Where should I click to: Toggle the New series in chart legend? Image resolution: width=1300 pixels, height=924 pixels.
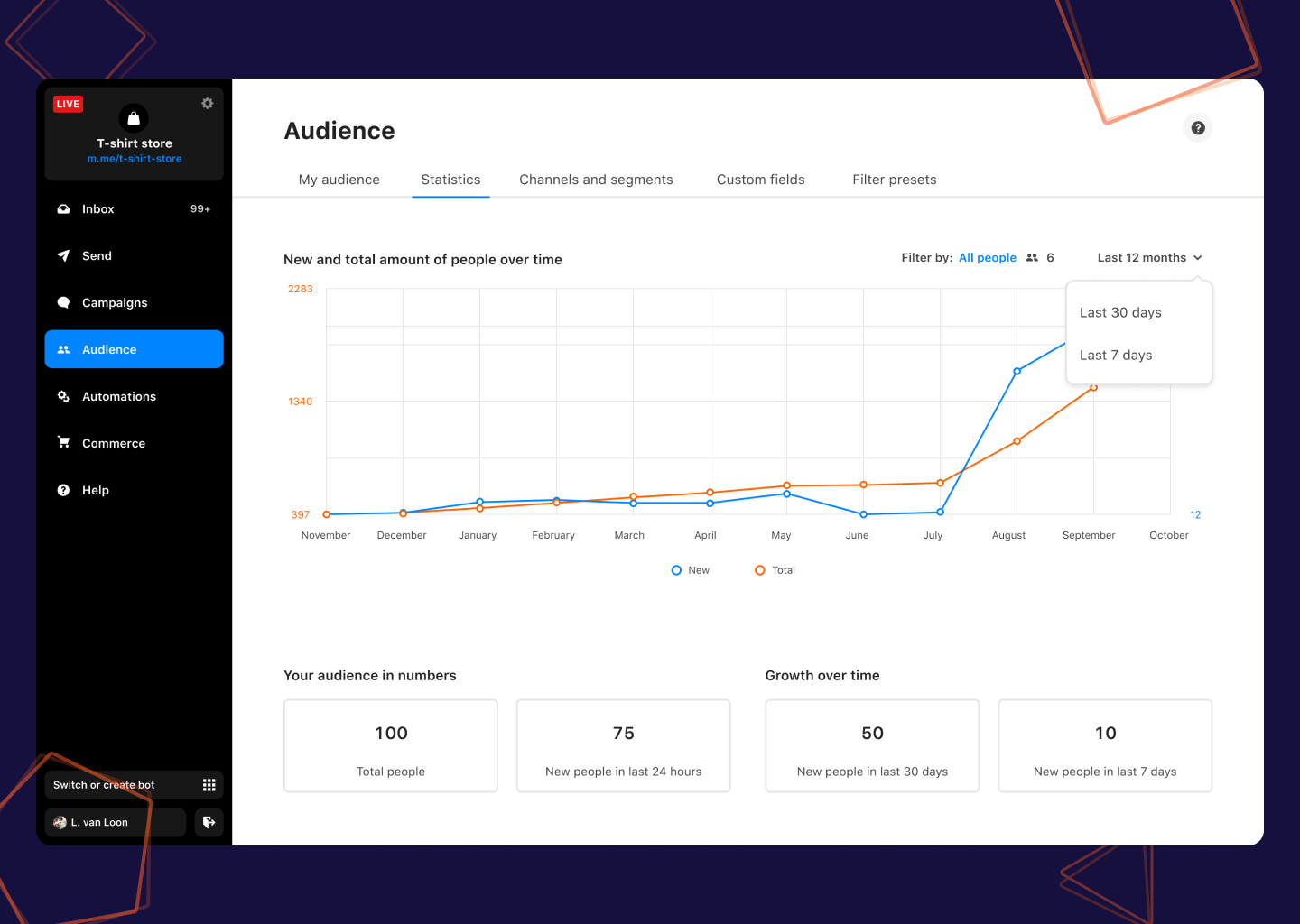point(691,570)
